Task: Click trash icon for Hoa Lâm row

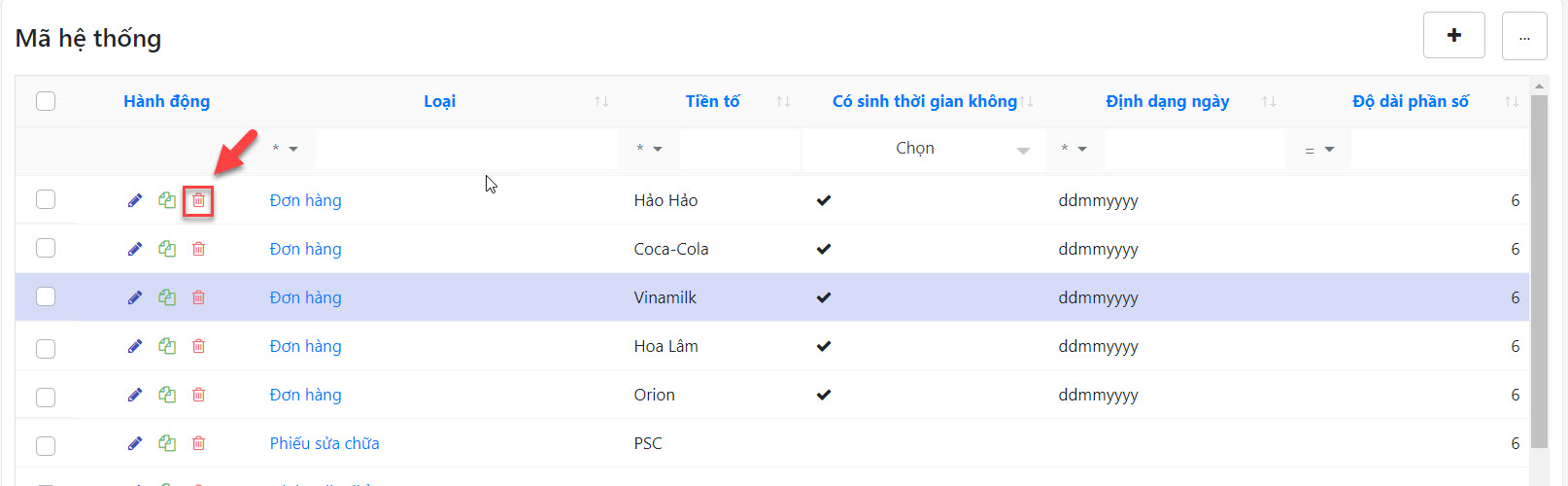Action: pyautogui.click(x=198, y=346)
